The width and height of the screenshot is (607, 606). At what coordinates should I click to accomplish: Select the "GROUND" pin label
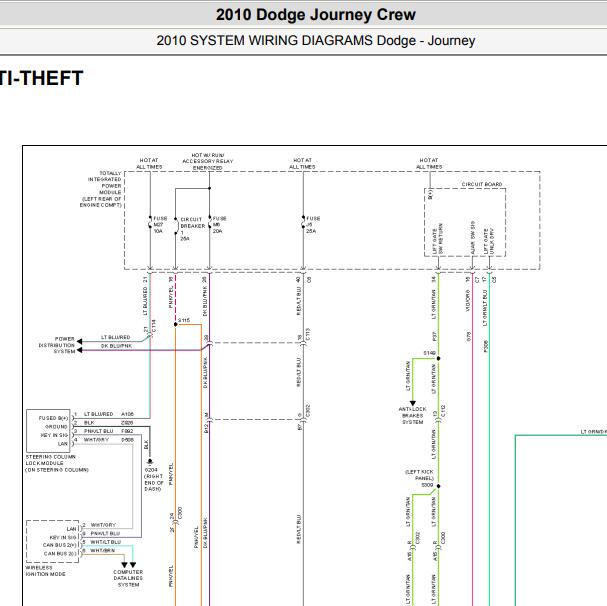57,426
